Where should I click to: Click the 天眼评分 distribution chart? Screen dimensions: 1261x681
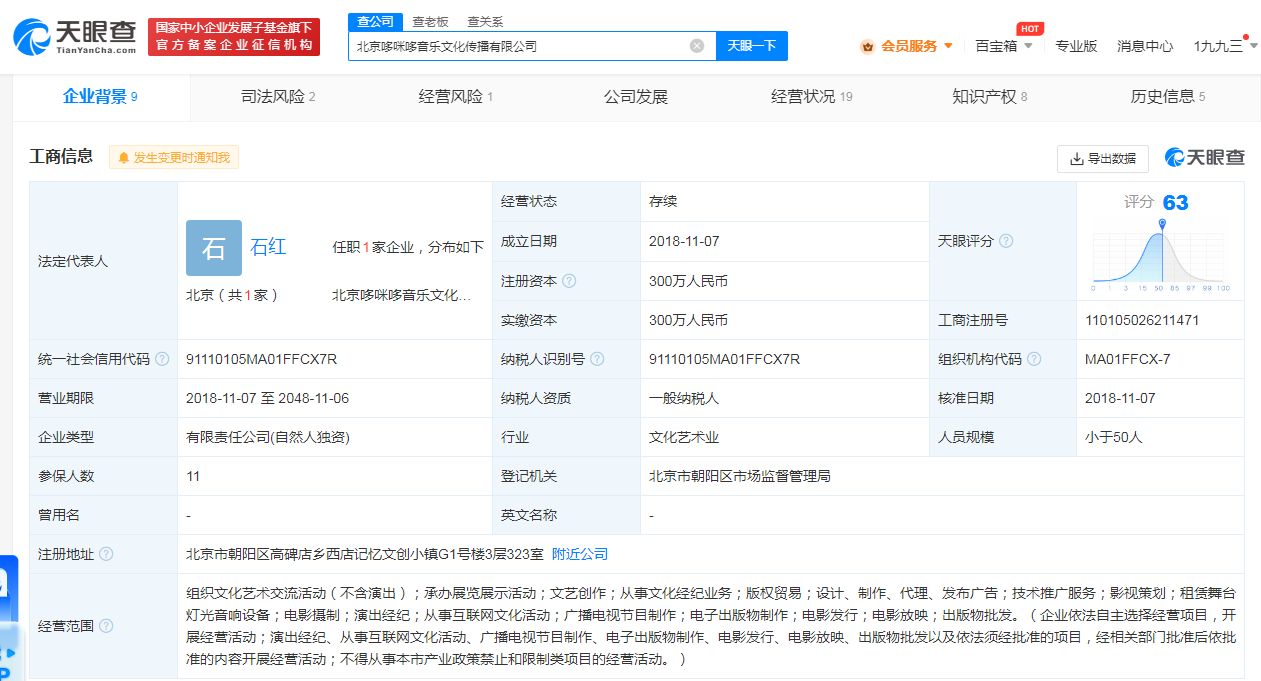(1161, 254)
